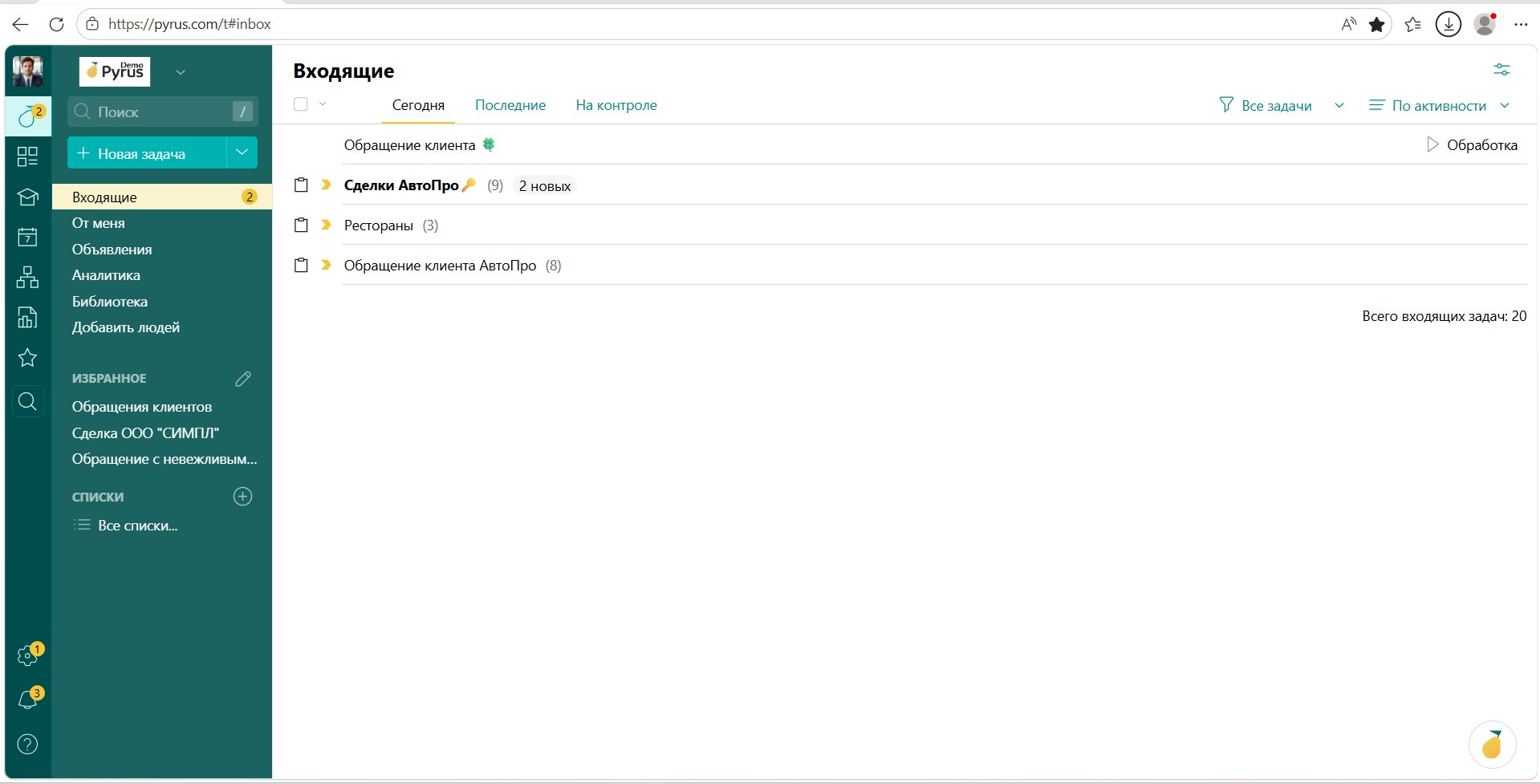Image resolution: width=1540 pixels, height=784 pixels.
Task: Click the Pyrus Demo logo
Action: (115, 71)
